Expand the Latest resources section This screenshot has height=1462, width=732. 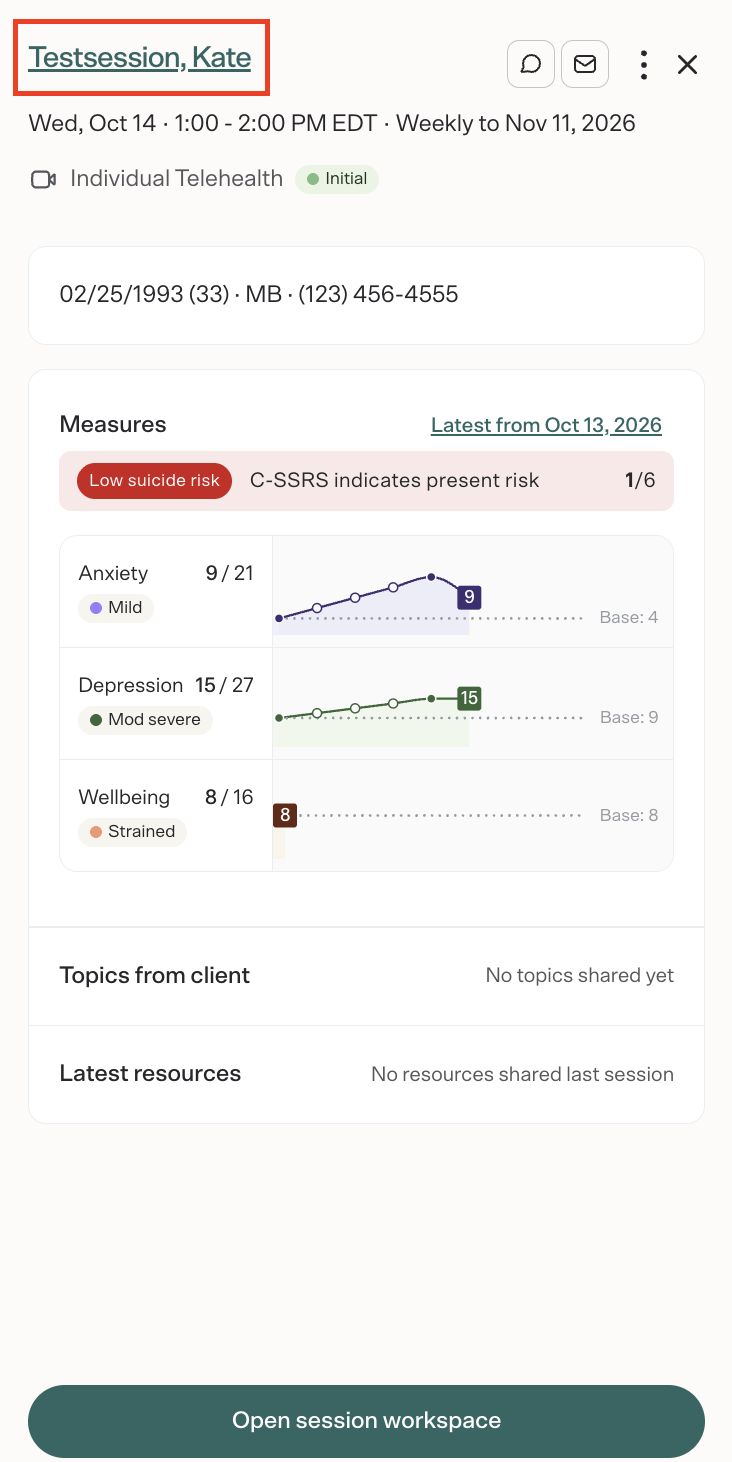coord(366,1074)
